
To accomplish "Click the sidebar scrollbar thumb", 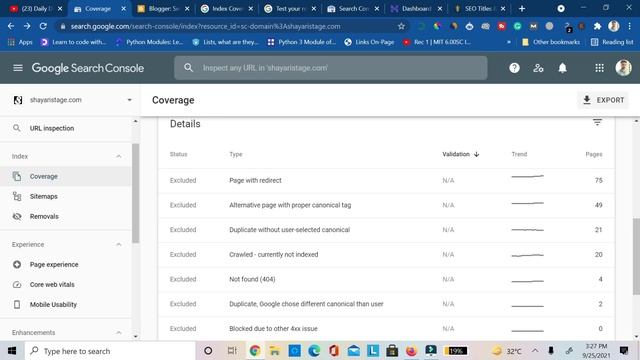I will (136, 193).
